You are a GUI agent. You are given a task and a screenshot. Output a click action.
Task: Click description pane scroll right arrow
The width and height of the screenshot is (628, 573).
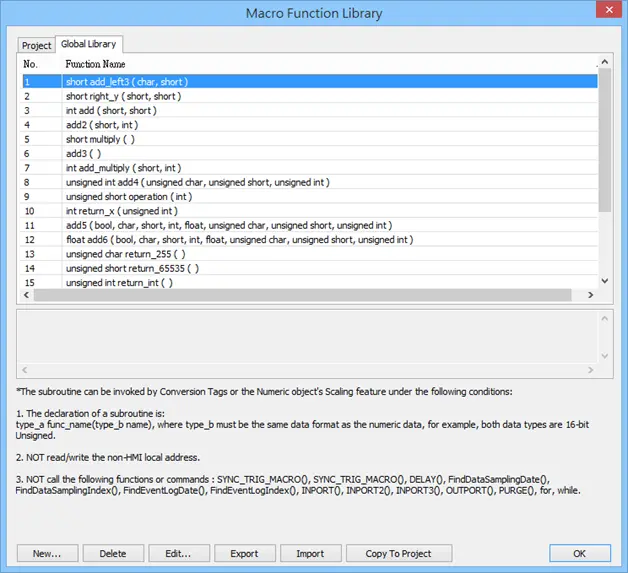(x=590, y=370)
